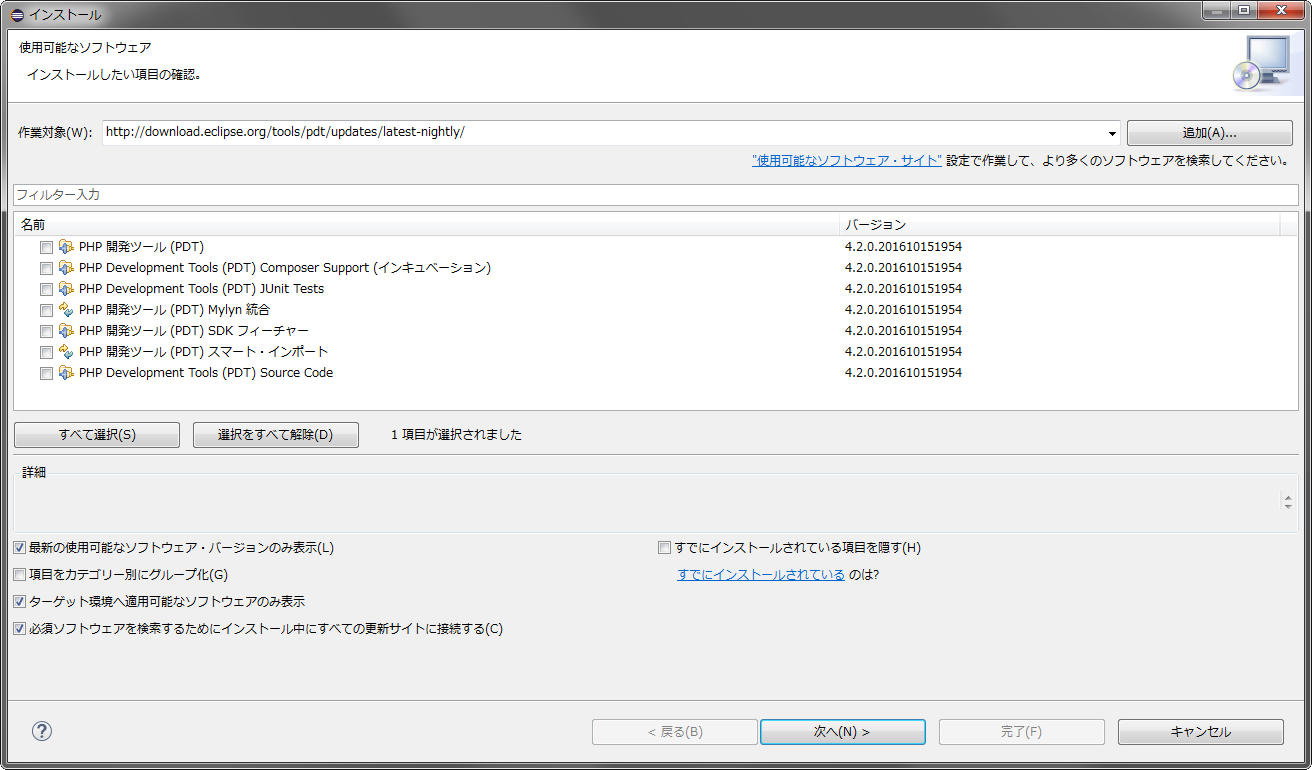This screenshot has width=1312, height=770.
Task: Check the PDT Mylyn 統合 checkbox
Action: click(x=46, y=310)
